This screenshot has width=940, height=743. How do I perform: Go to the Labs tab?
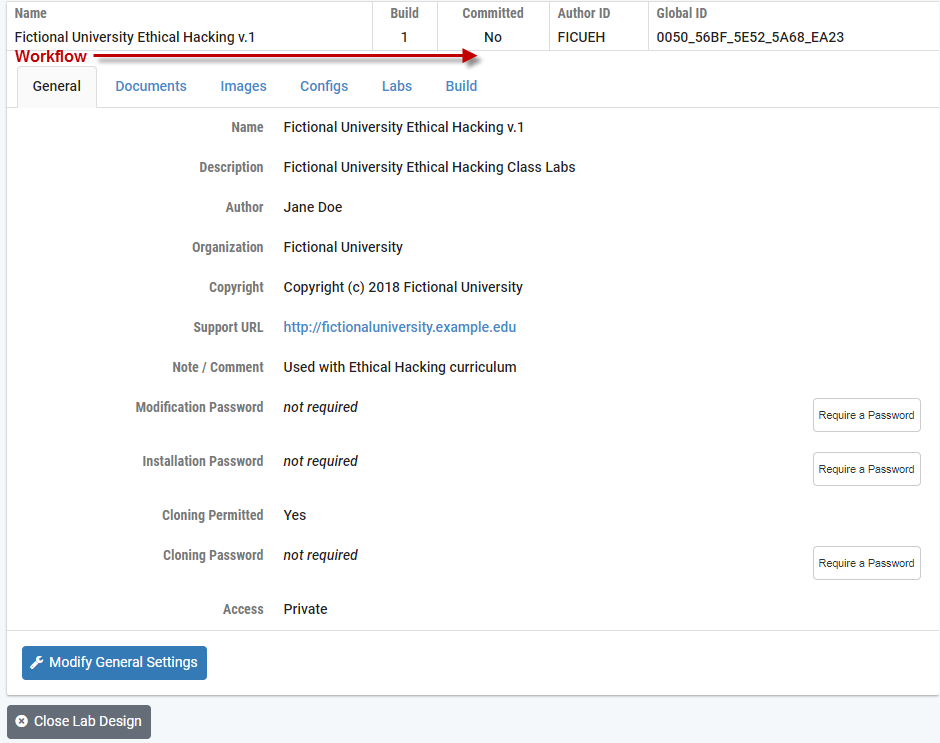pyautogui.click(x=397, y=86)
